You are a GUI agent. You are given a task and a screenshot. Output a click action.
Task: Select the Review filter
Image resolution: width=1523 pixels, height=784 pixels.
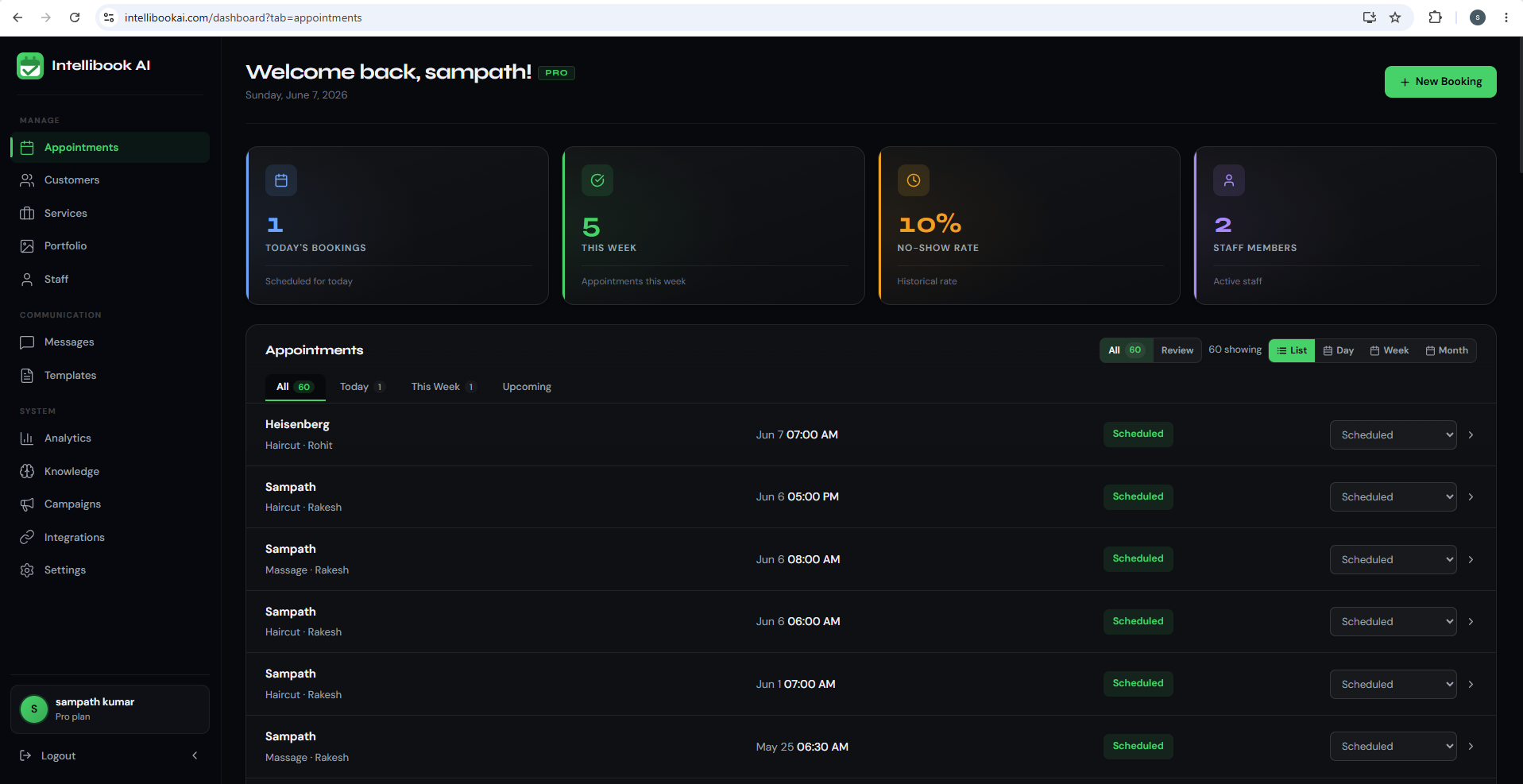tap(1177, 350)
